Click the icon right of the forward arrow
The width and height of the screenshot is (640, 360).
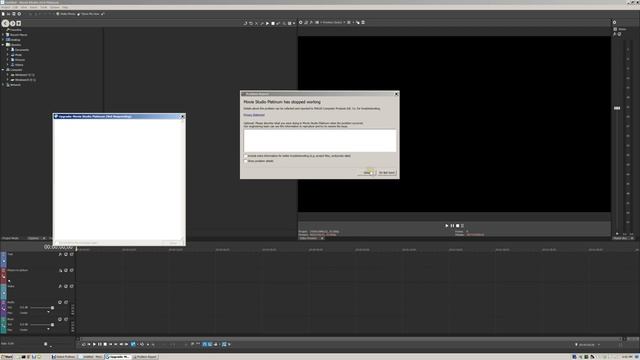tap(19, 23)
